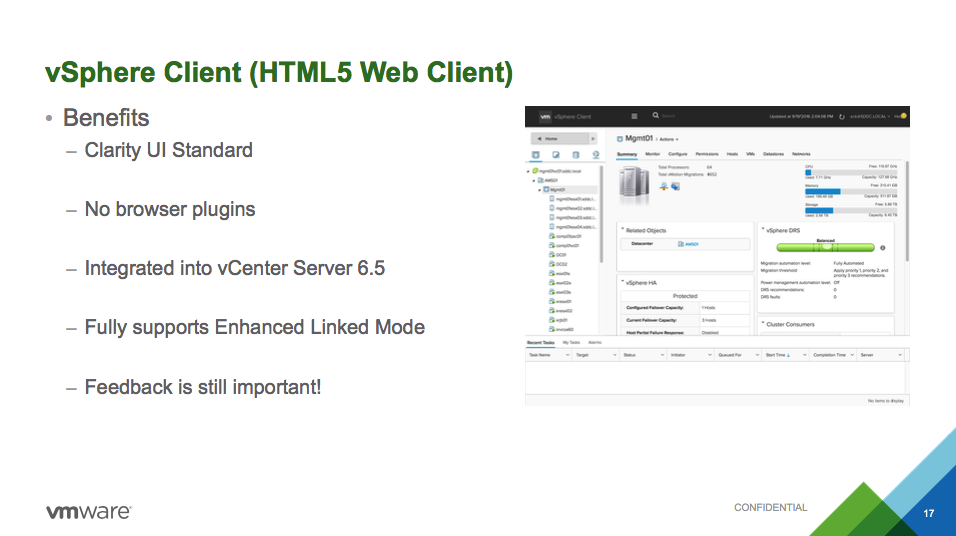Collapse the Cluster Consumers panel
This screenshot has width=956, height=536.
click(x=762, y=324)
